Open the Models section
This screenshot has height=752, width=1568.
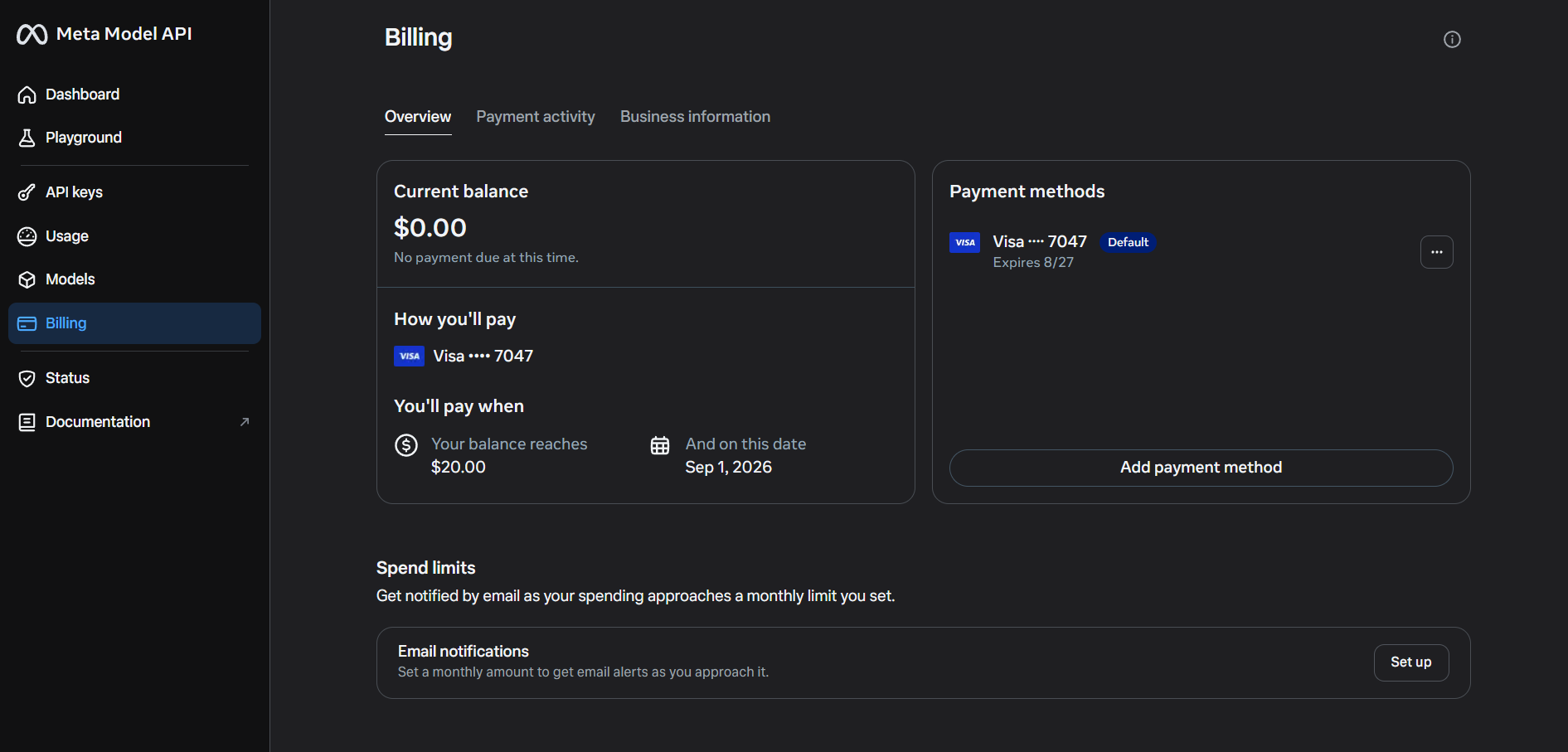[134, 279]
